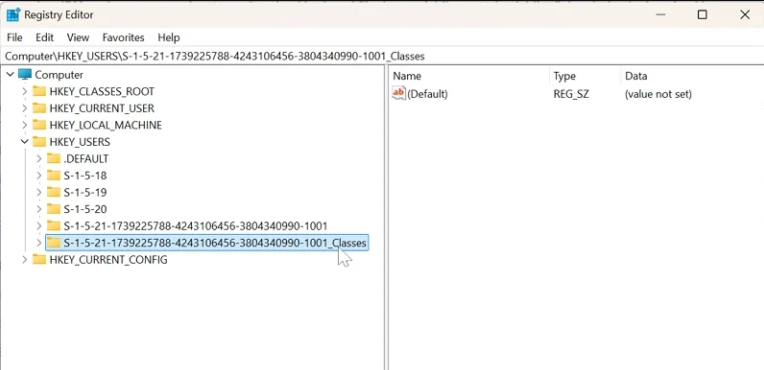Select the HKEY_USERS key label

[x=80, y=142]
